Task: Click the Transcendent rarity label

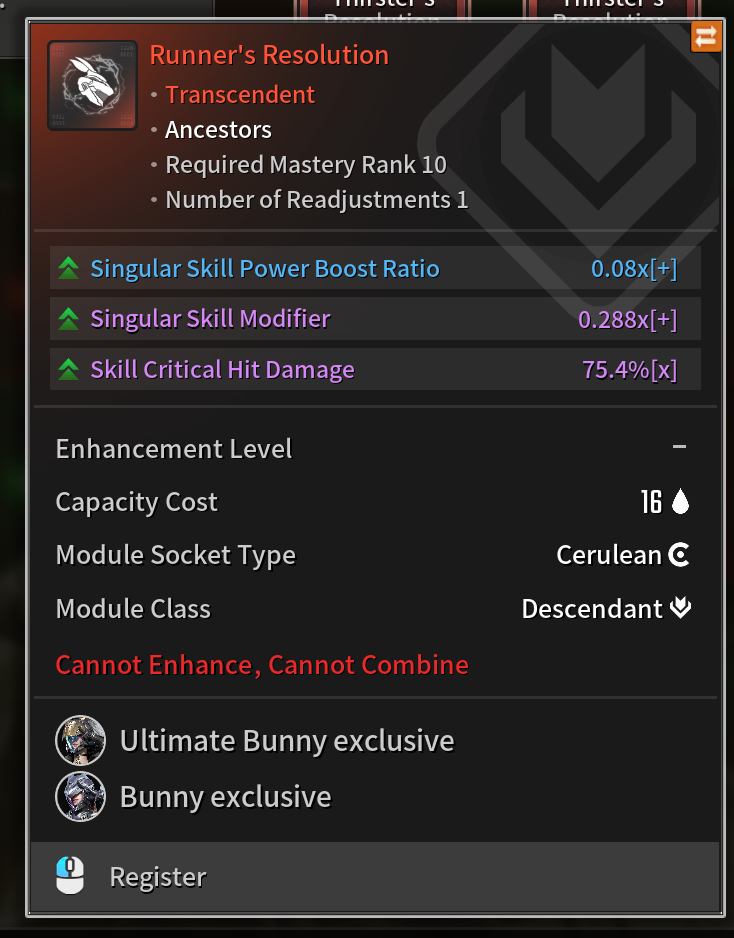Action: click(240, 95)
